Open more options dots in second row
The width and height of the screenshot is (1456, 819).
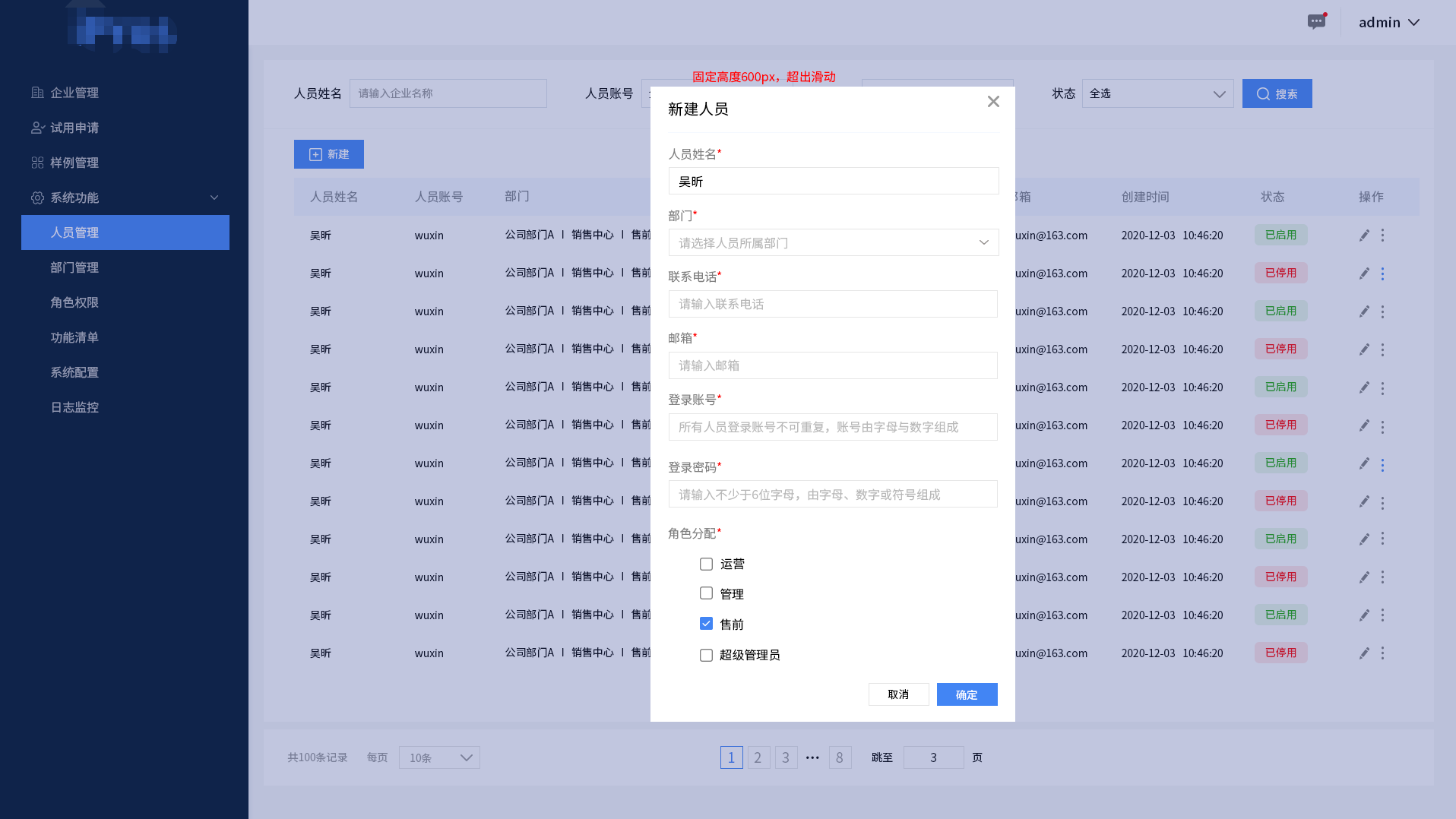pyautogui.click(x=1382, y=274)
